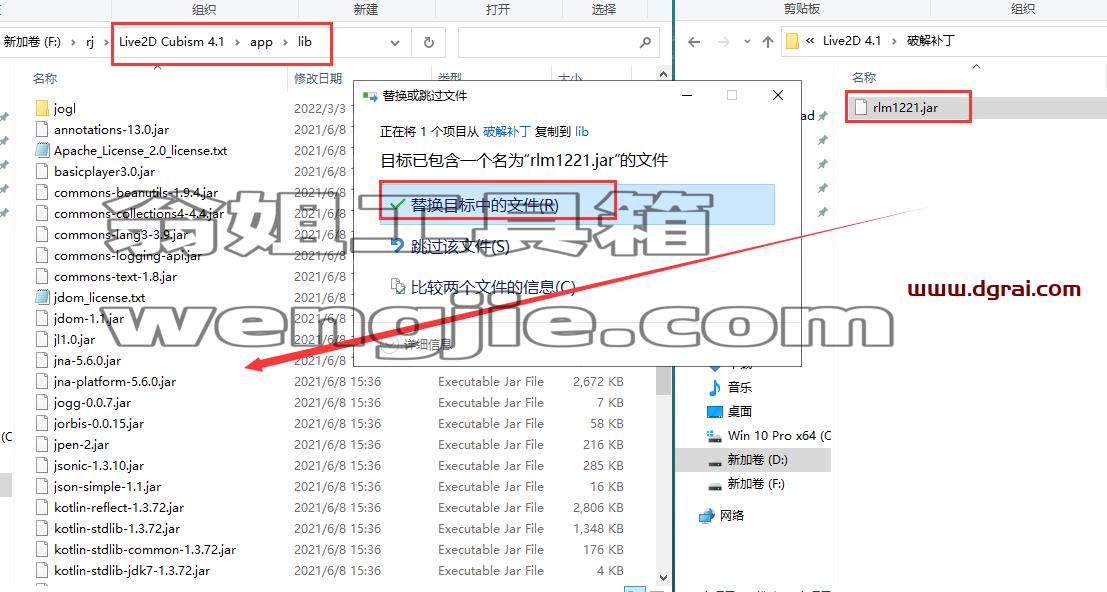Open recent locations dropdown arrow
Image resolution: width=1107 pixels, height=592 pixels.
click(x=747, y=42)
